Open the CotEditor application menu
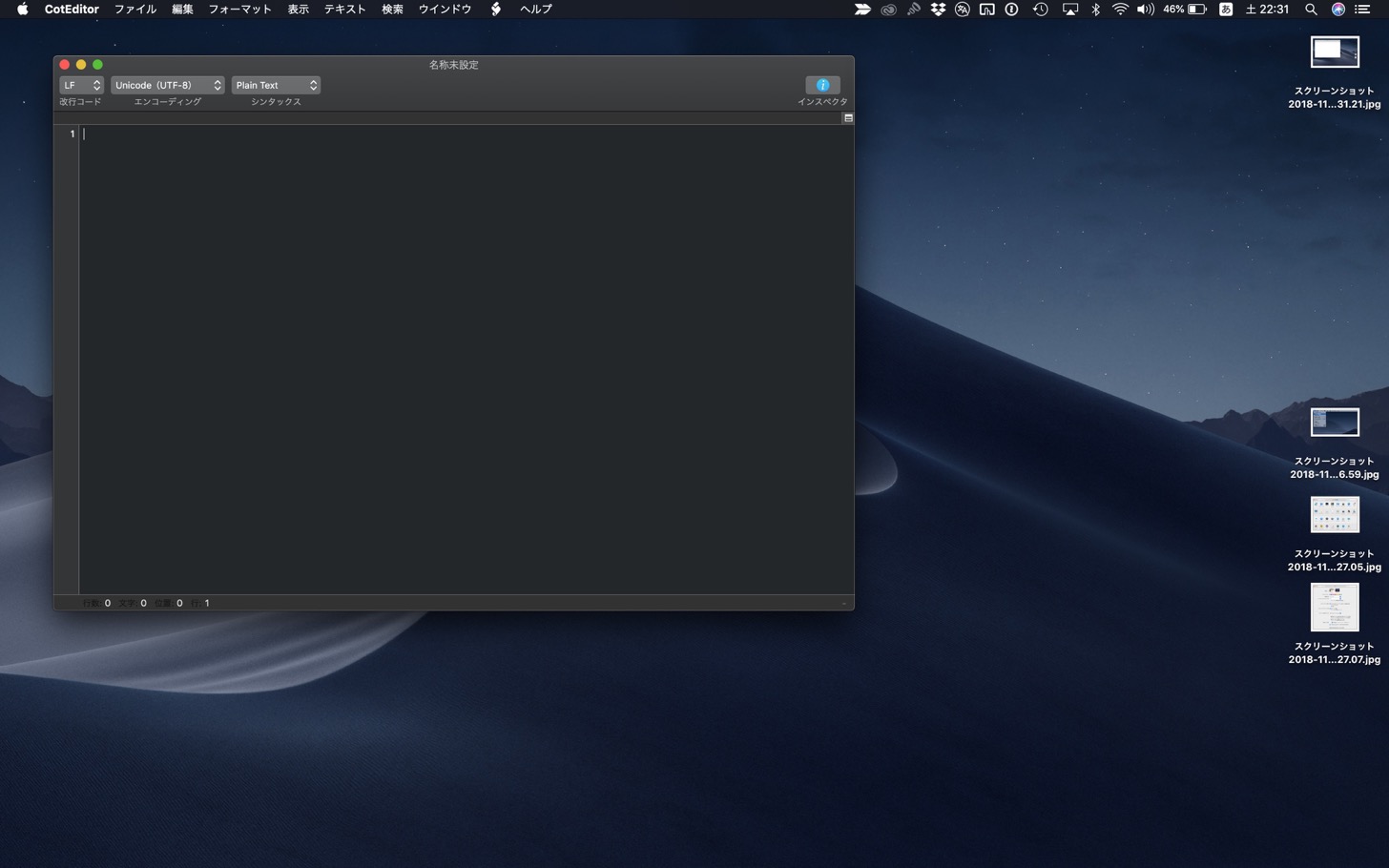This screenshot has height=868, width=1389. (x=72, y=9)
